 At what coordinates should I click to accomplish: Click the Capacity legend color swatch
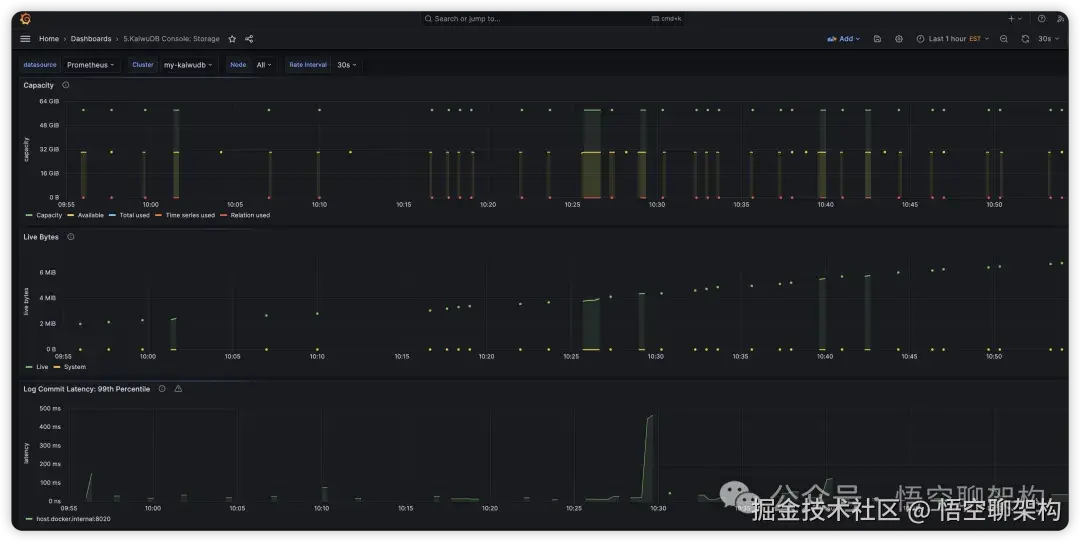coord(29,216)
